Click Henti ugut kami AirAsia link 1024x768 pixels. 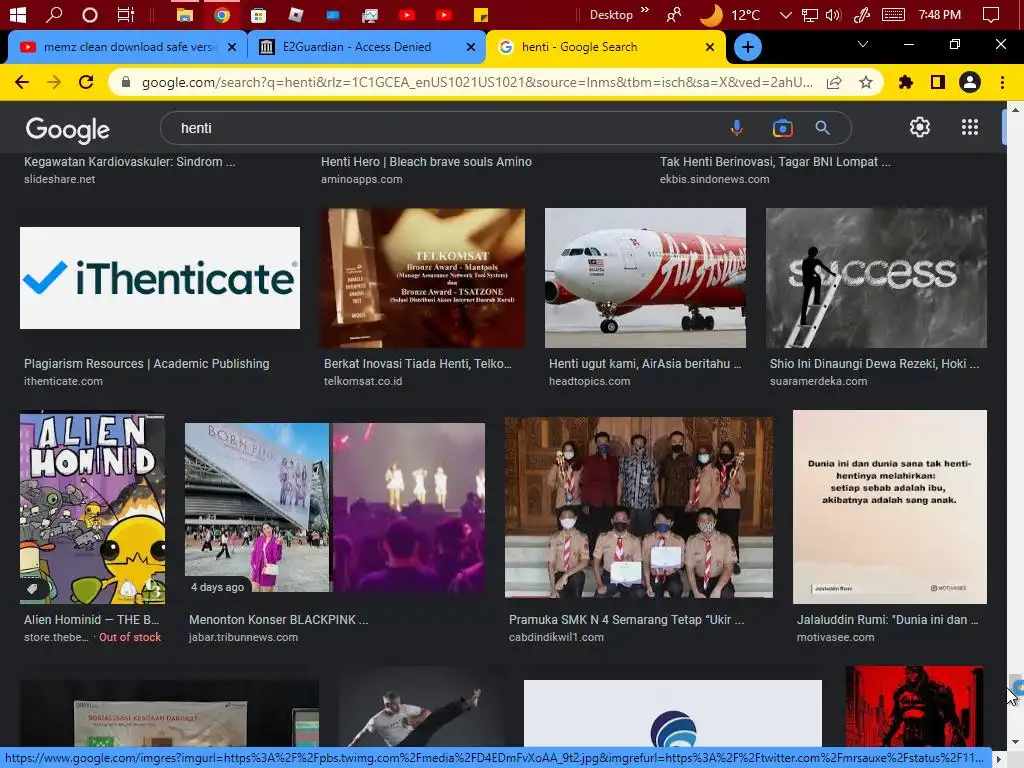tap(645, 364)
